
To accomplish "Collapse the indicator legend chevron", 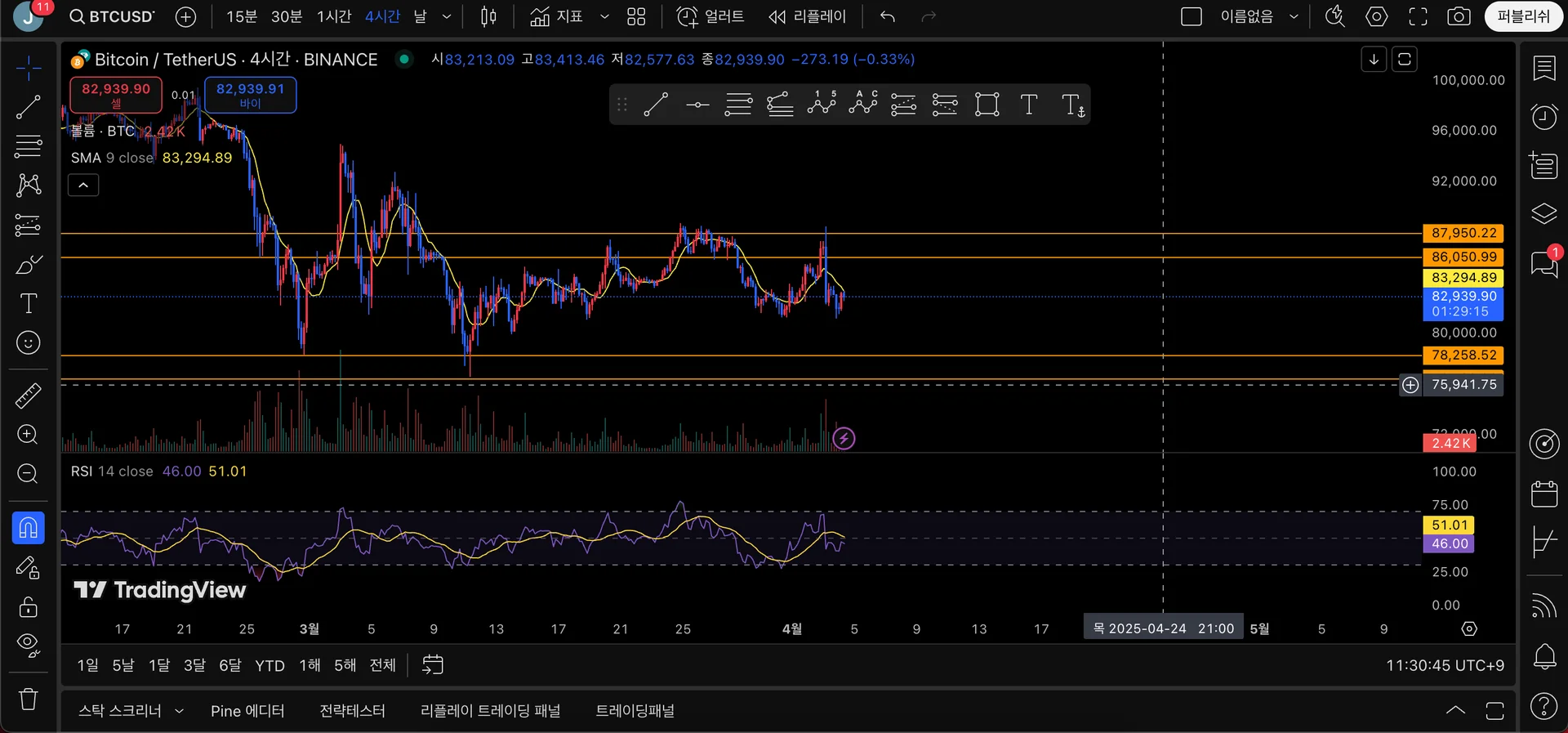I will coord(83,185).
